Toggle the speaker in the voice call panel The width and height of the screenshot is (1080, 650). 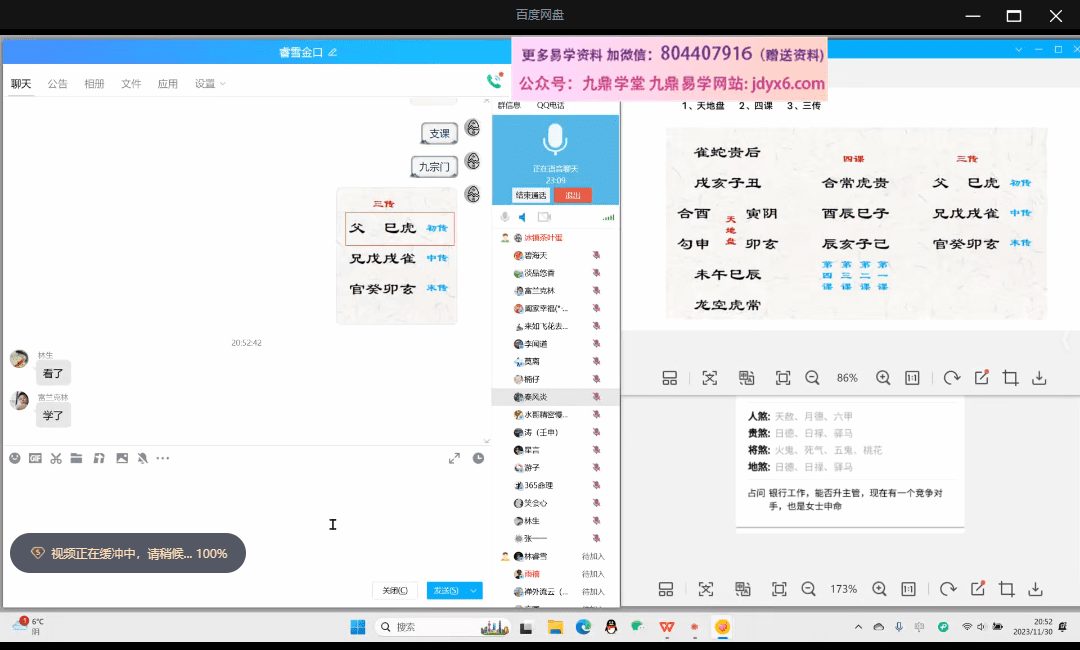(522, 217)
